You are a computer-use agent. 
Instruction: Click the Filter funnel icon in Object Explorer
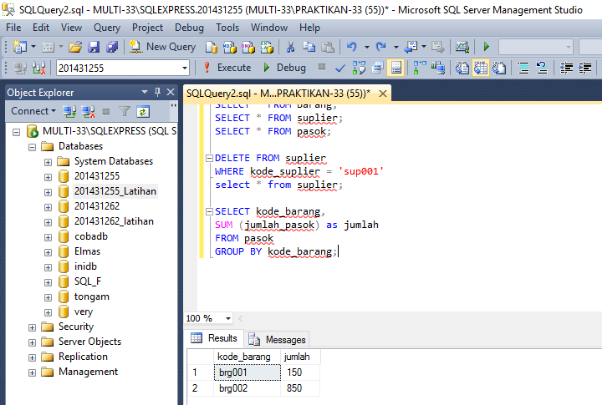point(124,112)
